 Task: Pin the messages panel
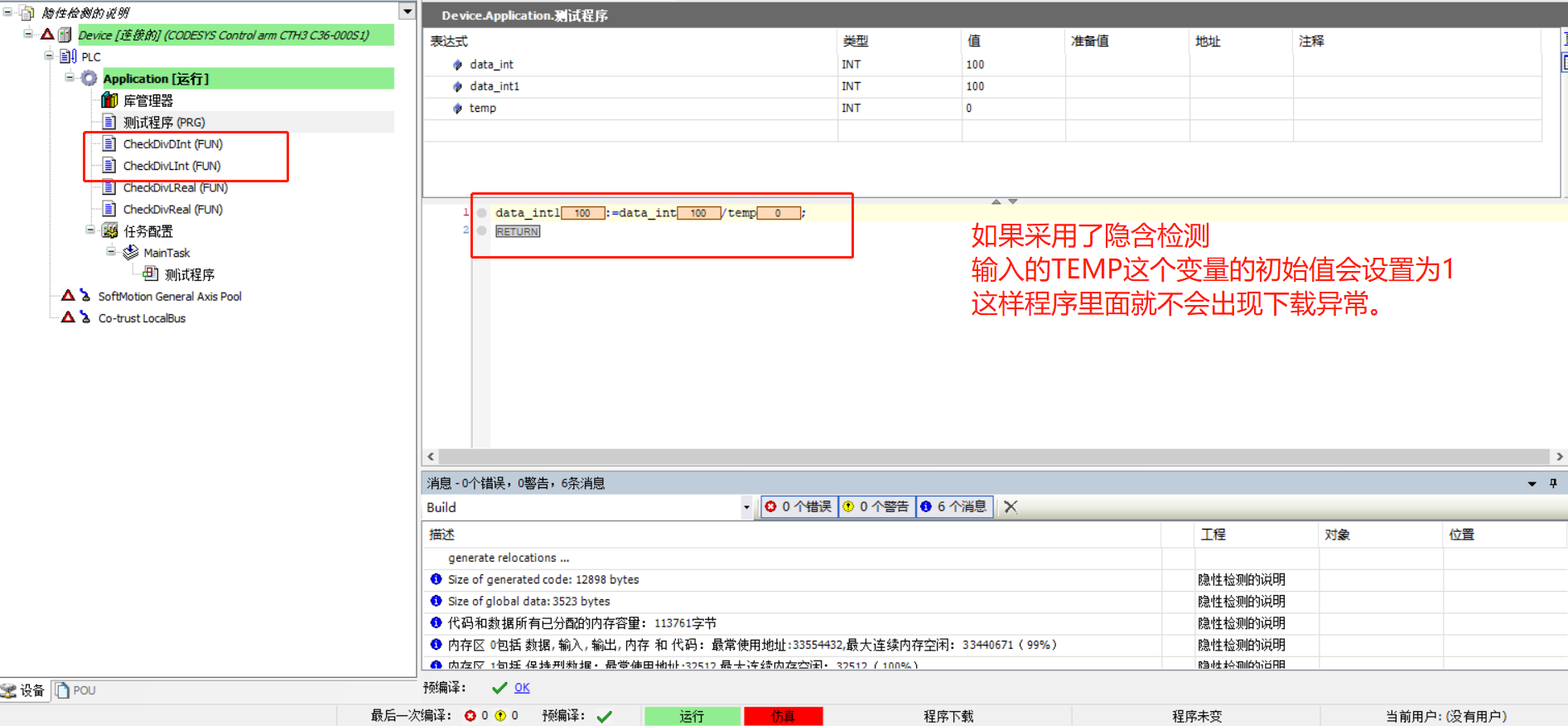point(1553,483)
